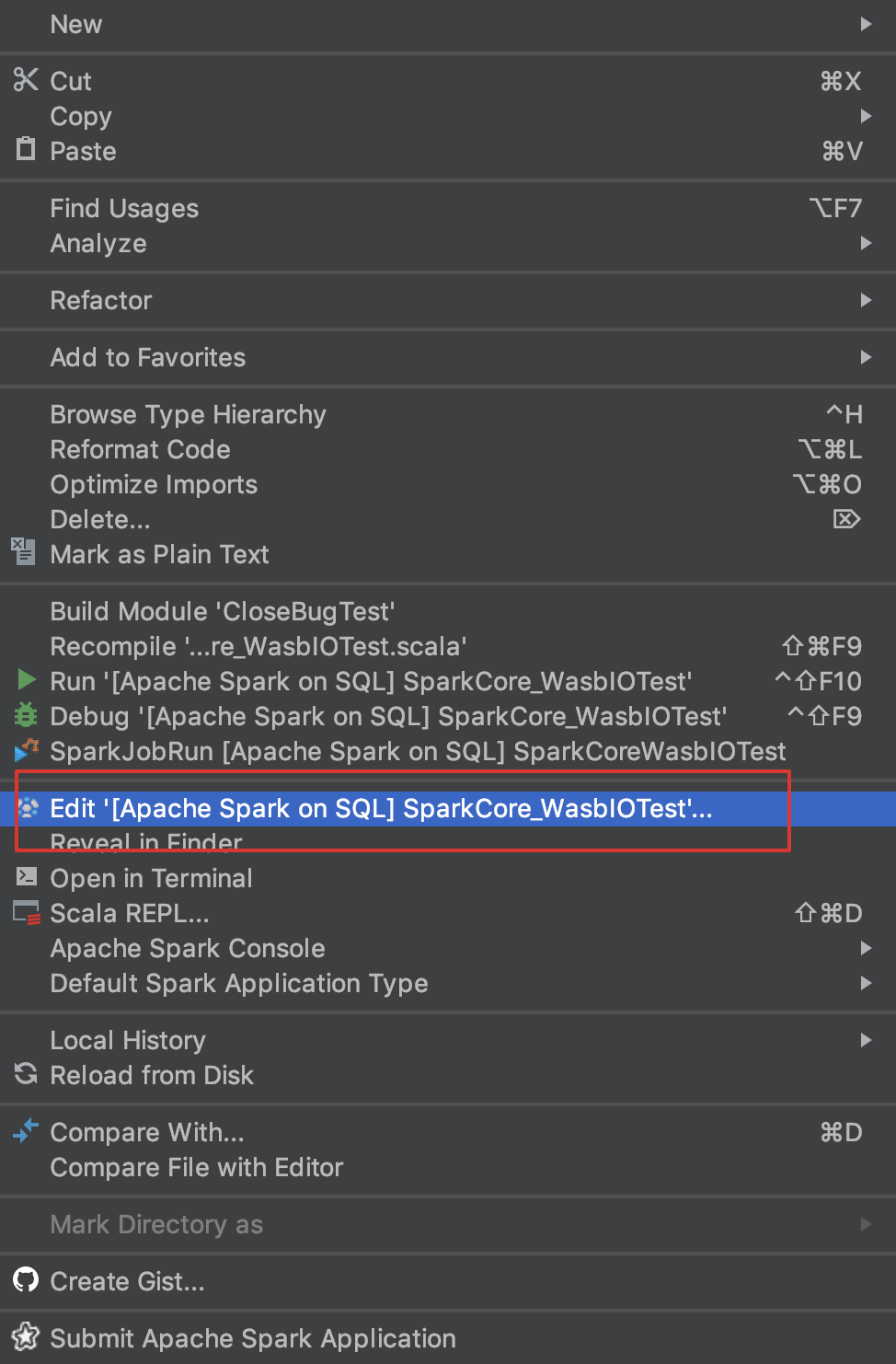Click Reveal in Finder
Image resolution: width=896 pixels, height=1364 pixels.
145,842
